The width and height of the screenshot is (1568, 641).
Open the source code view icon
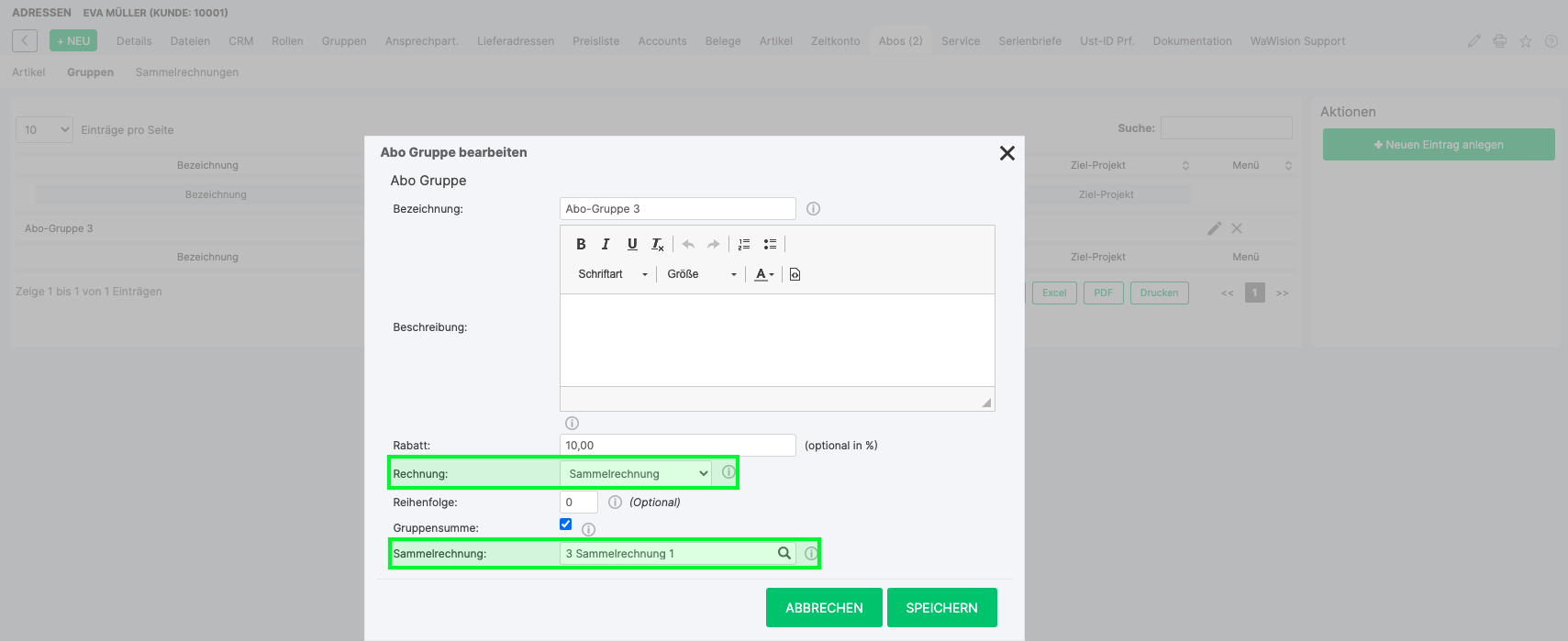click(x=795, y=274)
